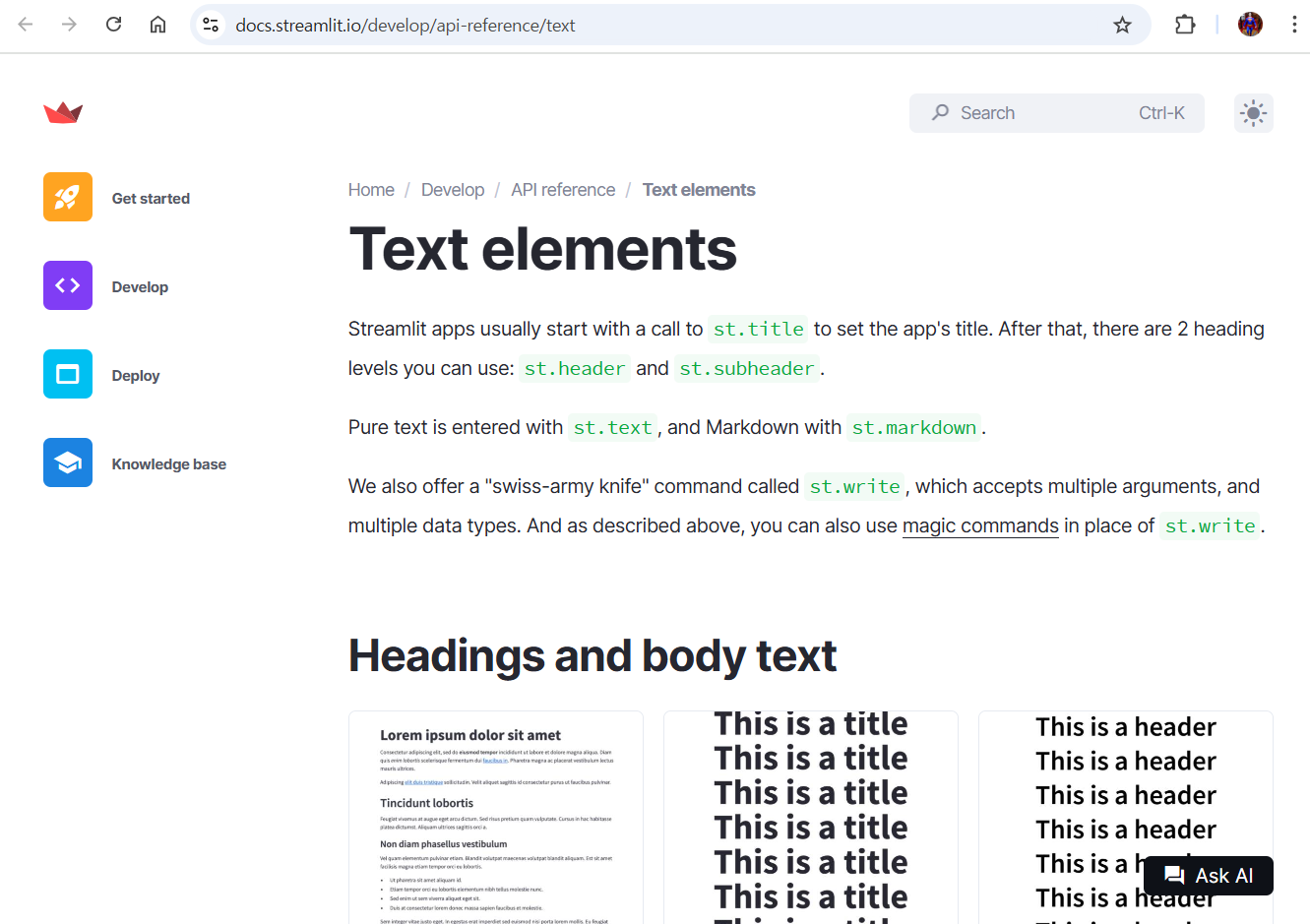Open the browser extensions puzzle icon
Viewport: 1310px width, 924px height.
pos(1185,25)
